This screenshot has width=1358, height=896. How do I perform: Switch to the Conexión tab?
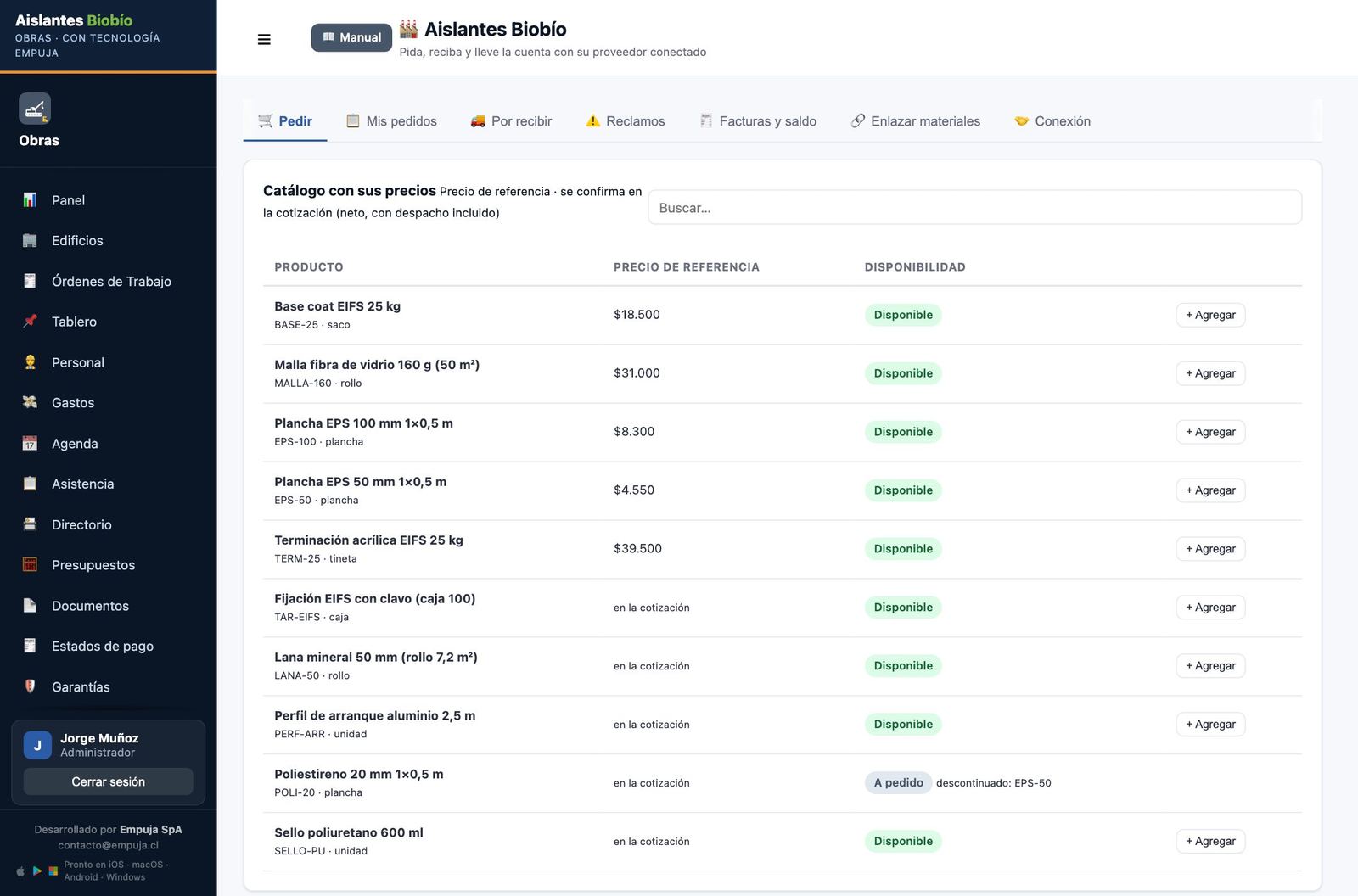[1052, 121]
